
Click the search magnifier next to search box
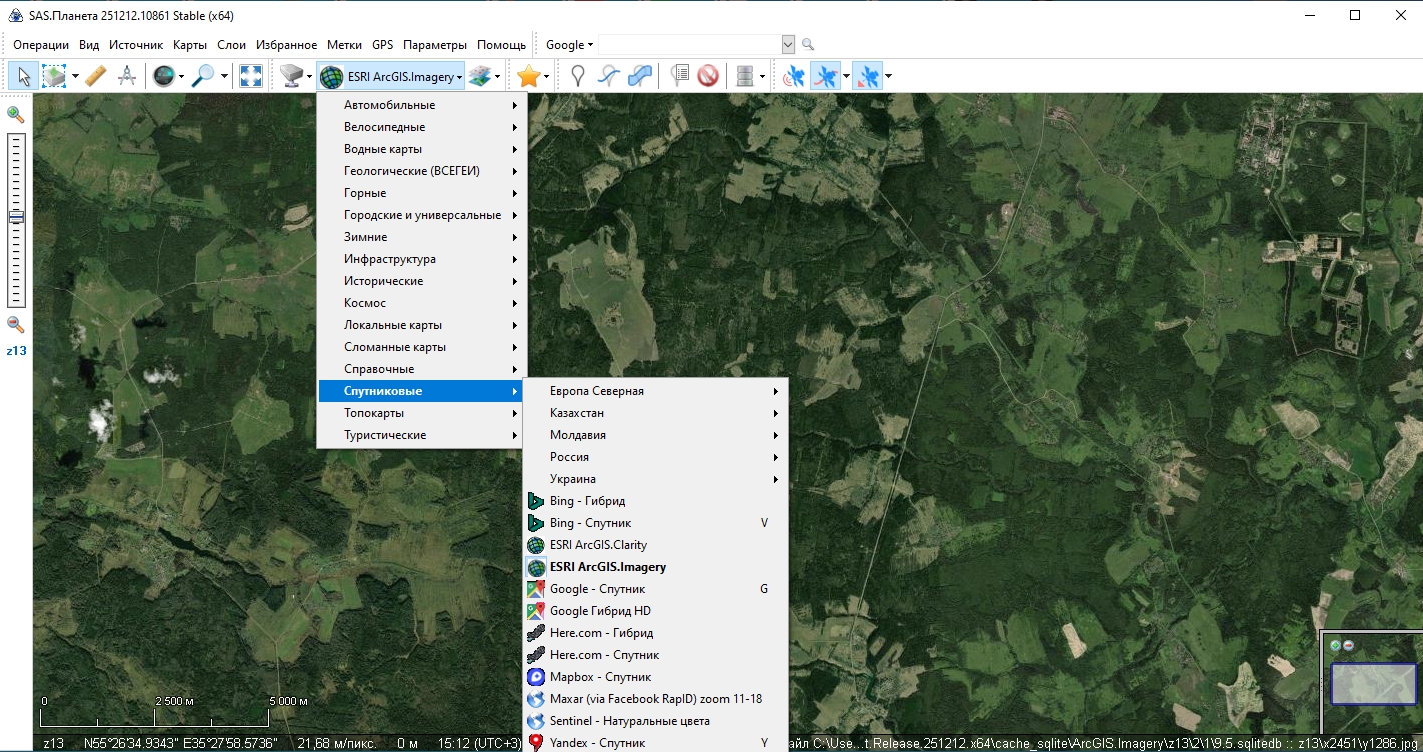(808, 45)
